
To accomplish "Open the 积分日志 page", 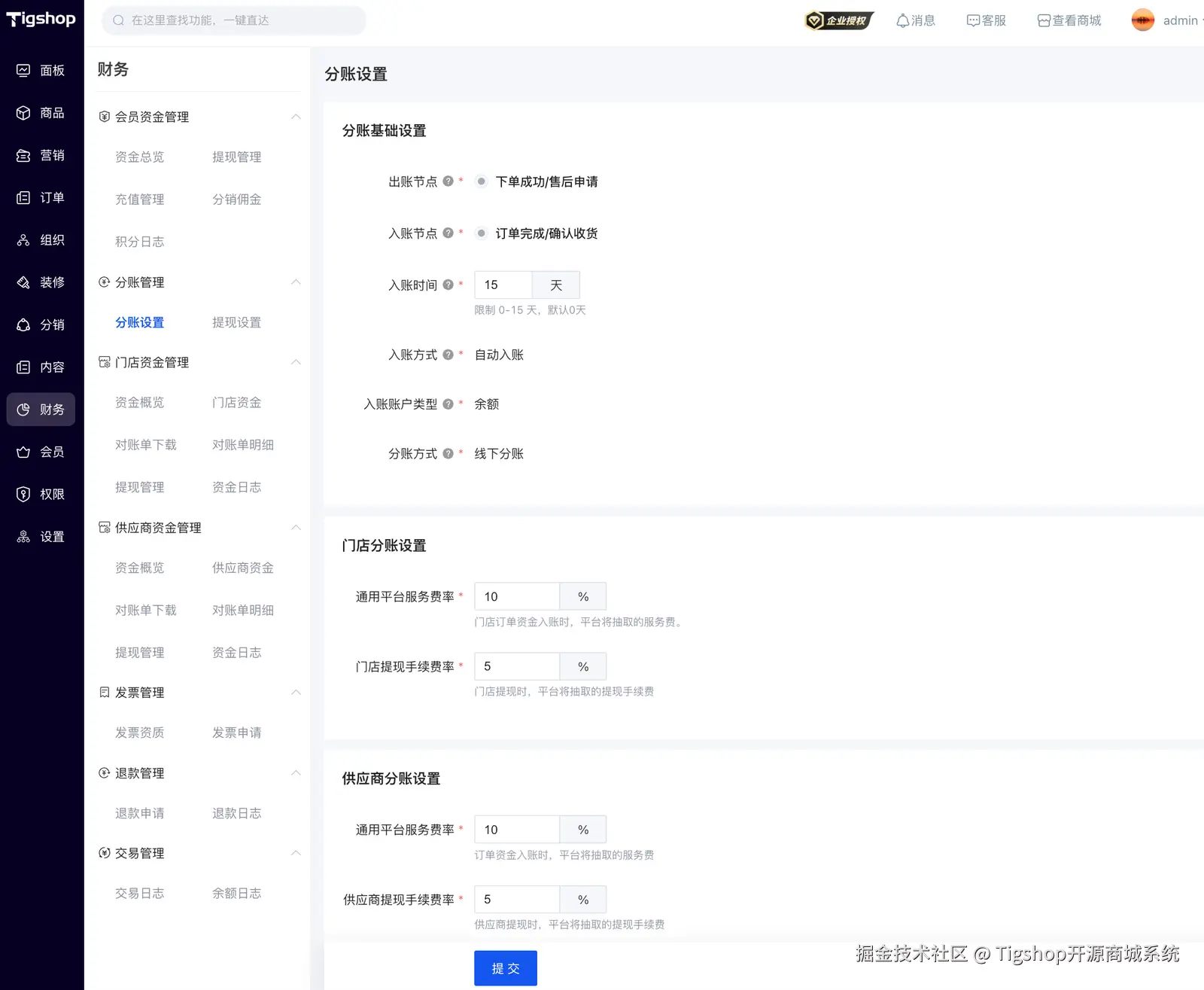I will 139,242.
